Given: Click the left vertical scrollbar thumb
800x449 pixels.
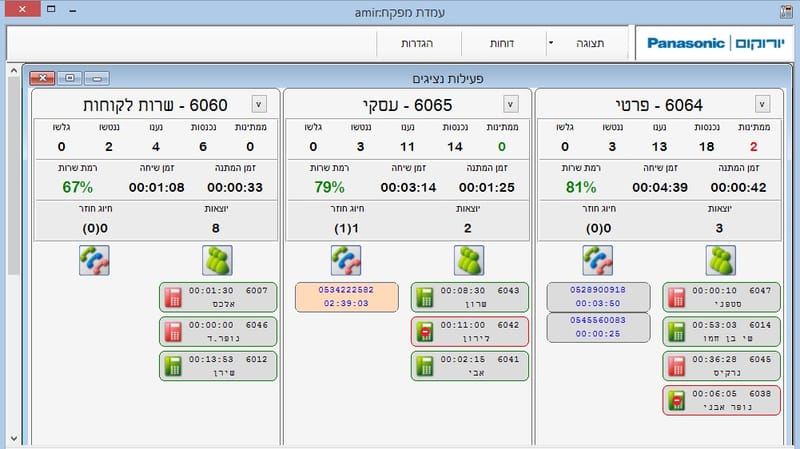Looking at the screenshot, I should click(14, 176).
